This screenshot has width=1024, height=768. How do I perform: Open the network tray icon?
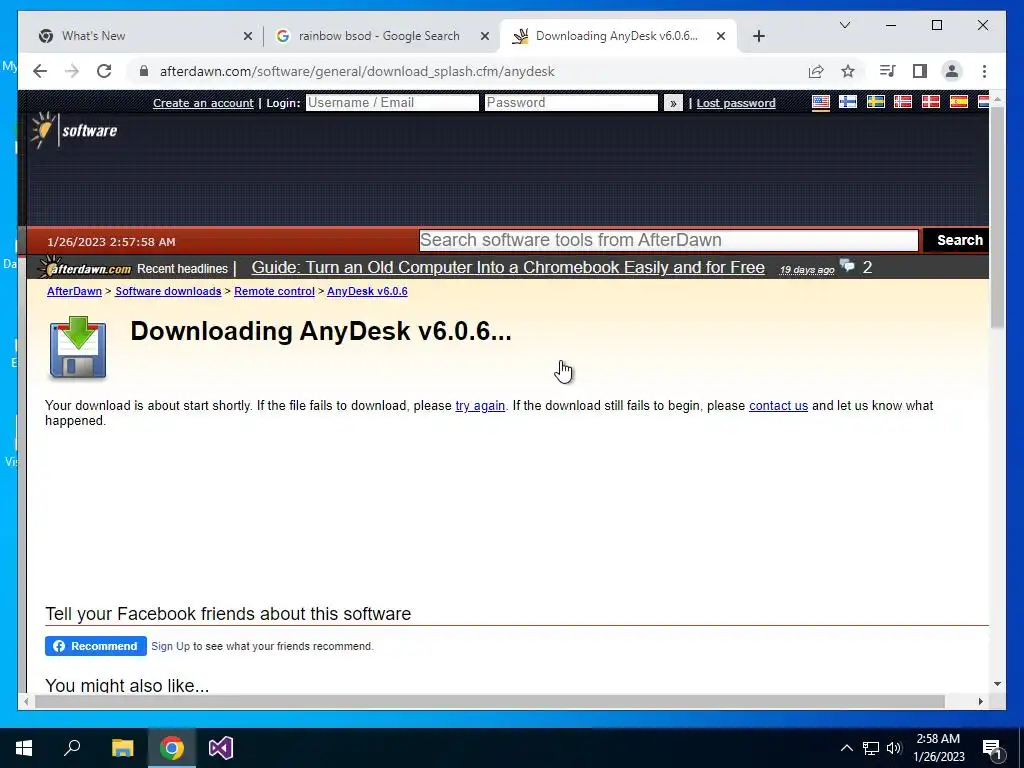871,748
